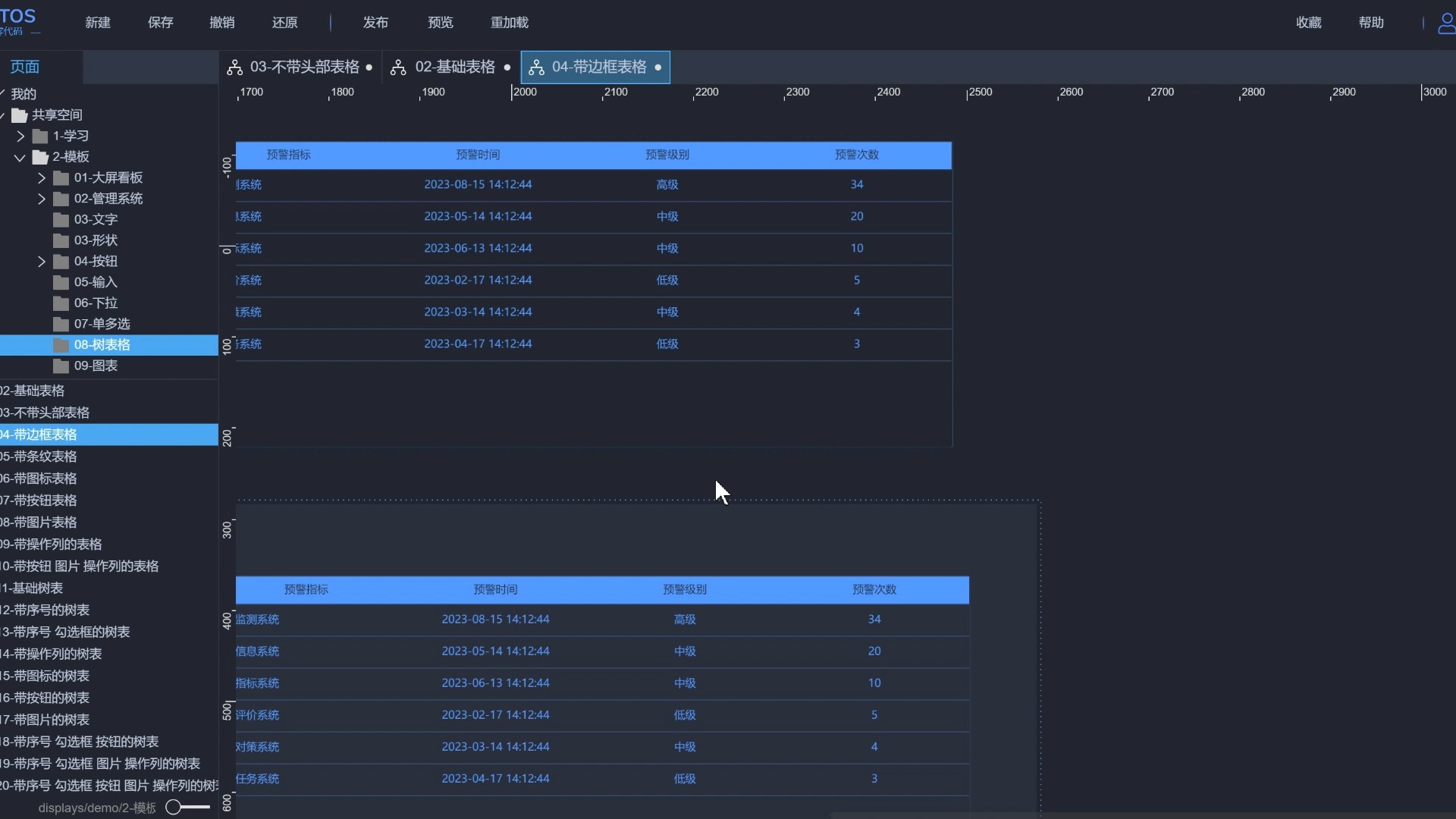The width and height of the screenshot is (1456, 819).
Task: Click 还原 in the top menu
Action: (285, 23)
